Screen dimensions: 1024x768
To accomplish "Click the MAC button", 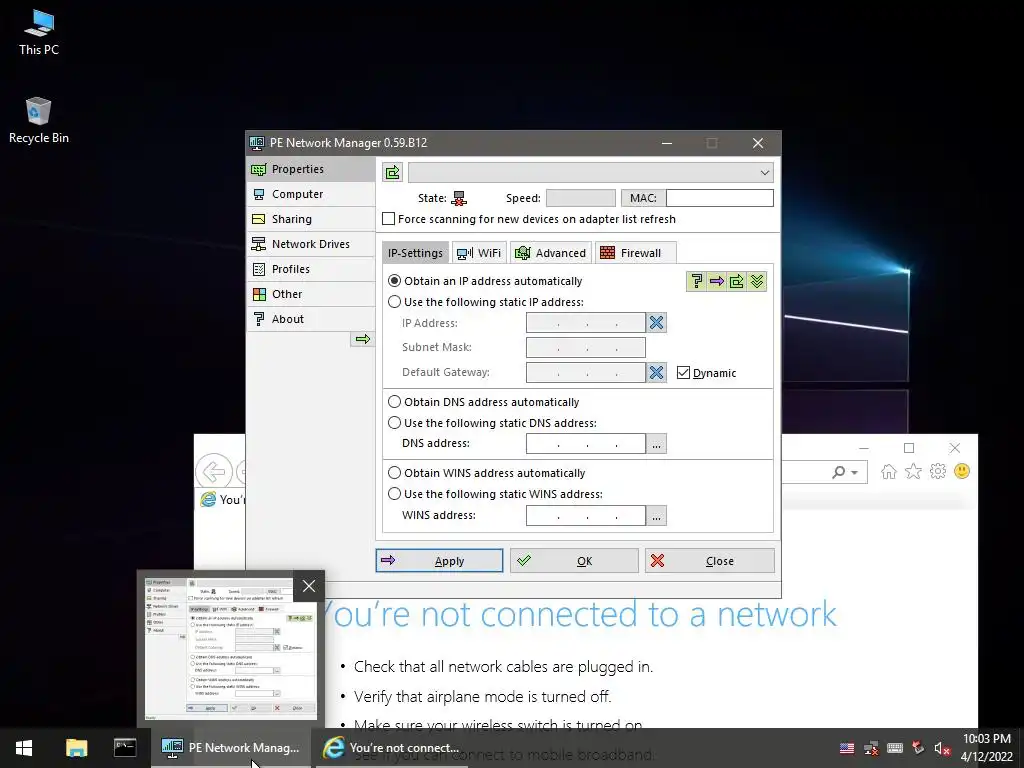I will [643, 198].
